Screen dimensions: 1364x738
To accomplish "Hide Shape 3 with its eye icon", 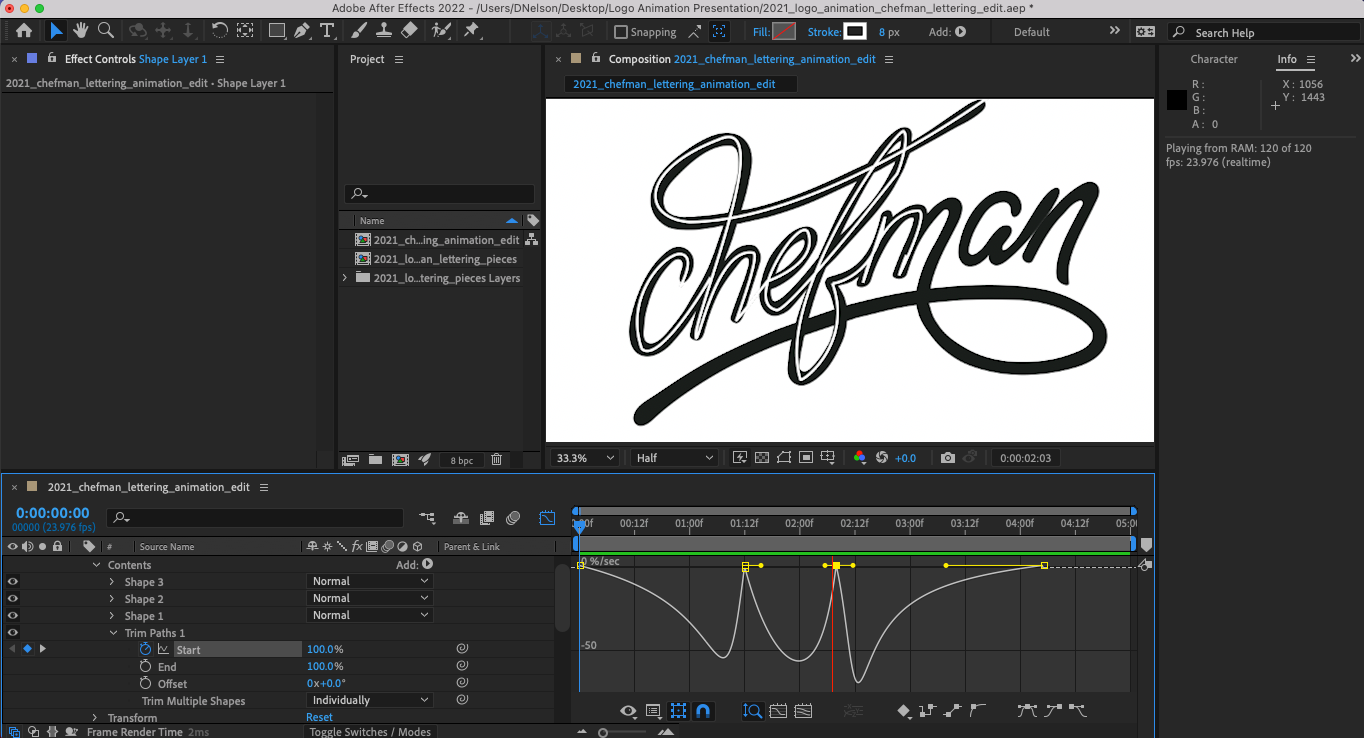I will [13, 582].
